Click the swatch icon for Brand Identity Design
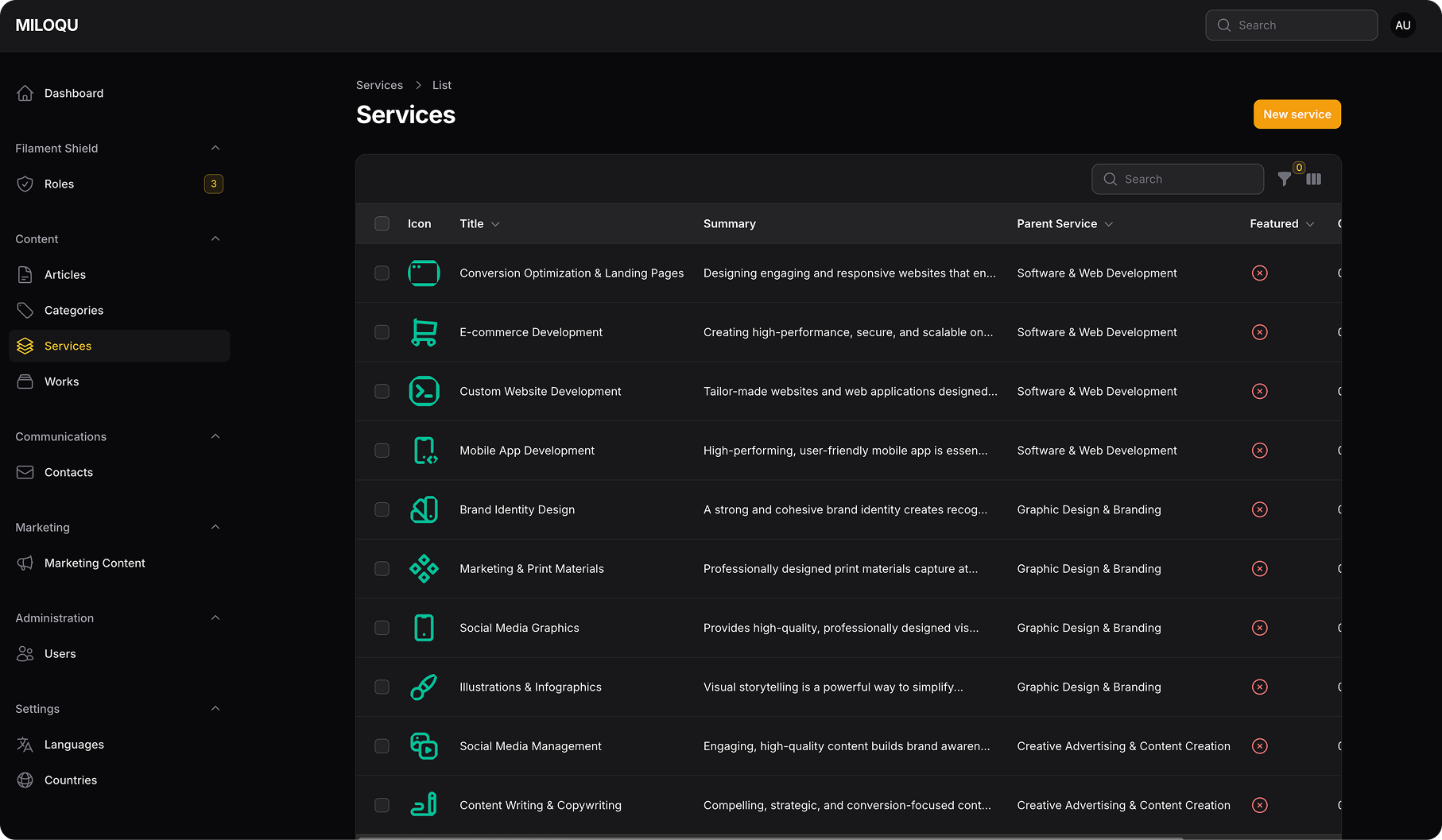The height and width of the screenshot is (840, 1442). click(x=424, y=509)
